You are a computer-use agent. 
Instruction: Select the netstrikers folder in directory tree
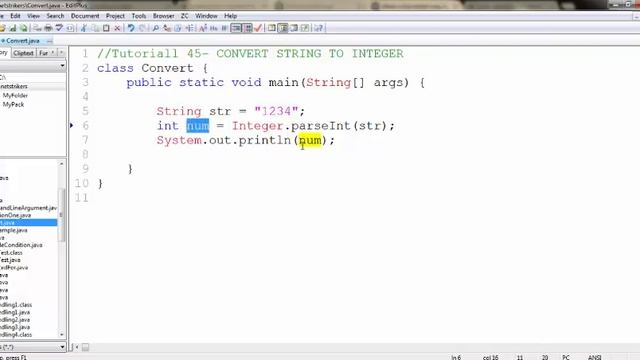point(14,87)
